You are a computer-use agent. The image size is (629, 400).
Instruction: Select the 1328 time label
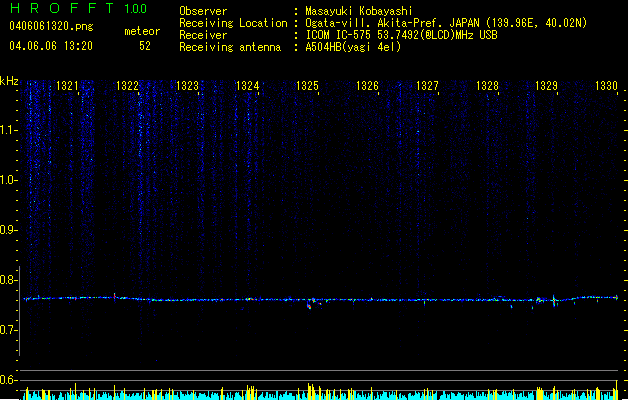coord(487,86)
